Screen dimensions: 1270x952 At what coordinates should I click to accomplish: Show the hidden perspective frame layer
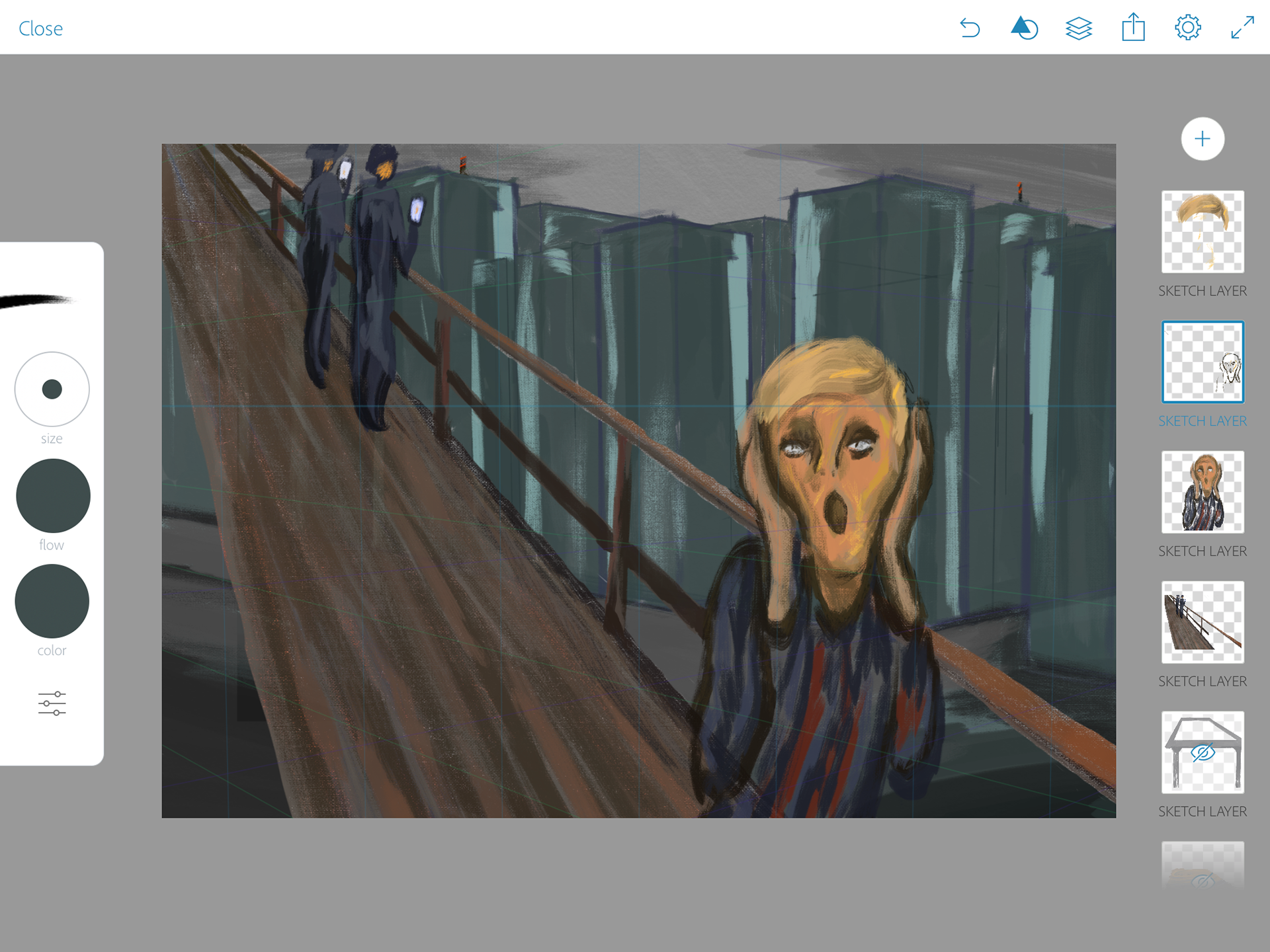[x=1203, y=752]
